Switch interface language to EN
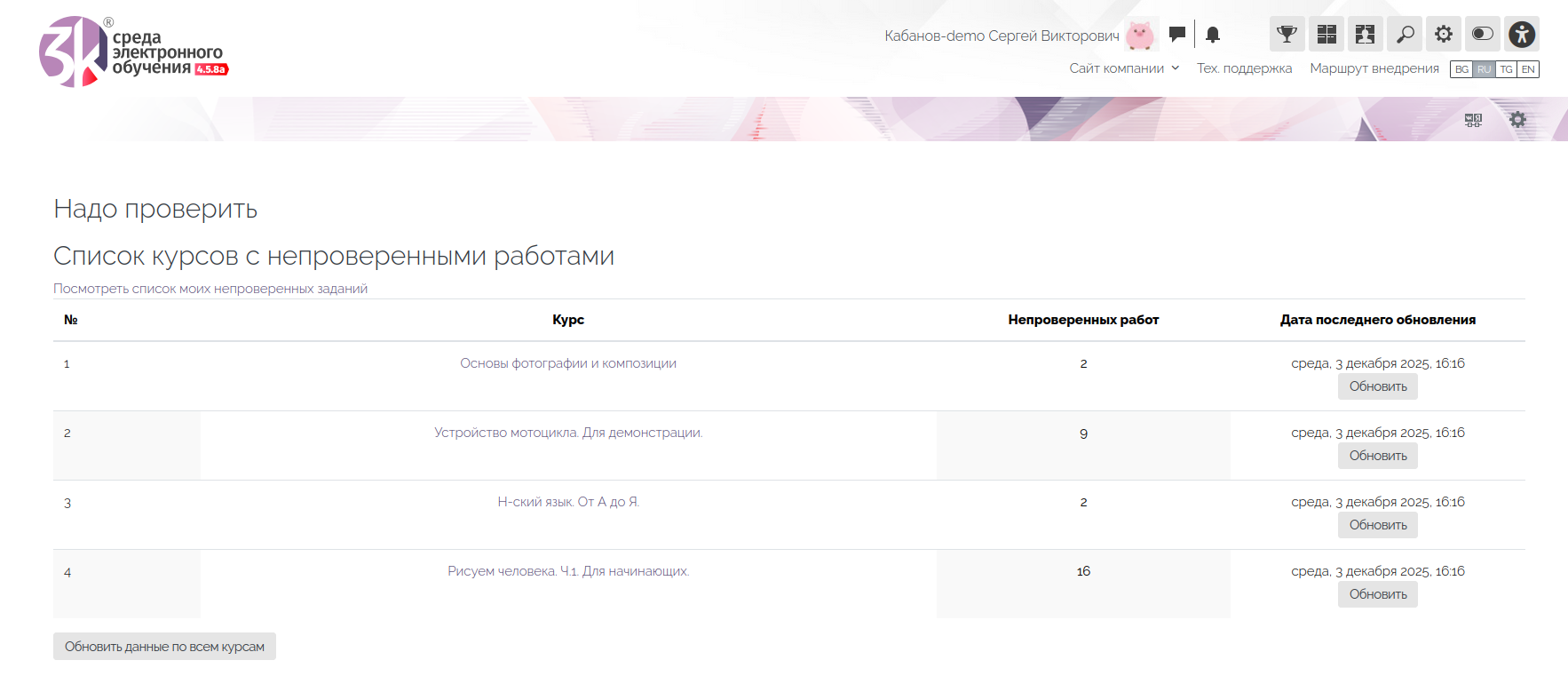1568x676 pixels. click(1528, 69)
